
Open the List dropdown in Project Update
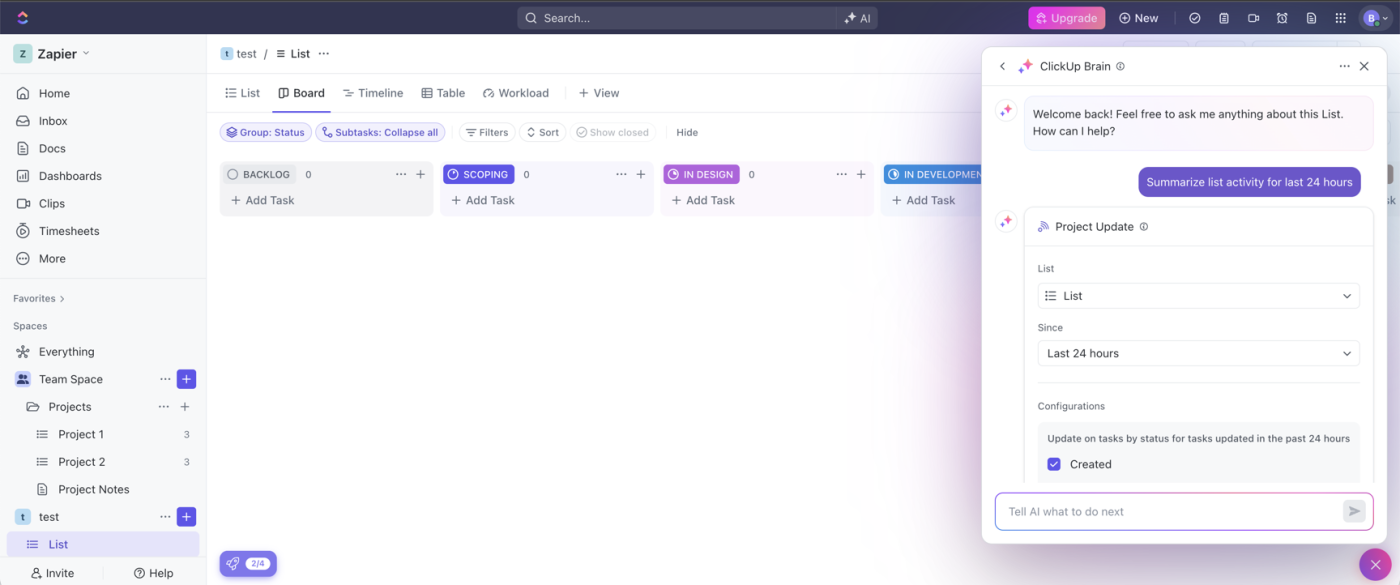1198,296
